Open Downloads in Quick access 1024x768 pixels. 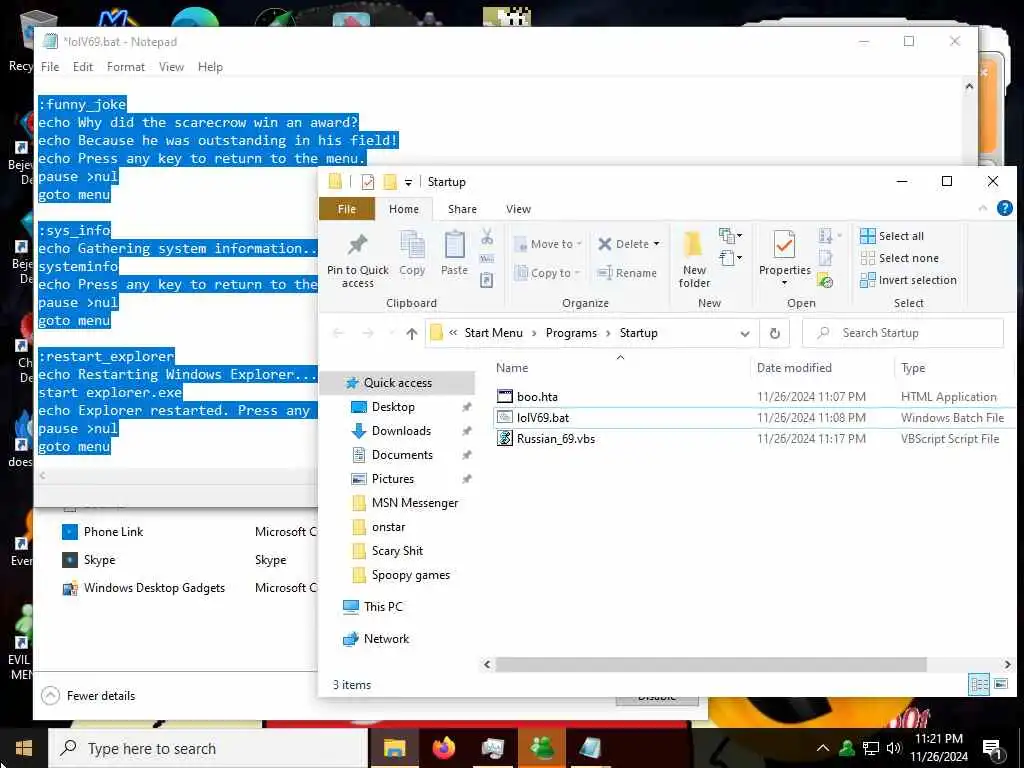[x=400, y=431]
